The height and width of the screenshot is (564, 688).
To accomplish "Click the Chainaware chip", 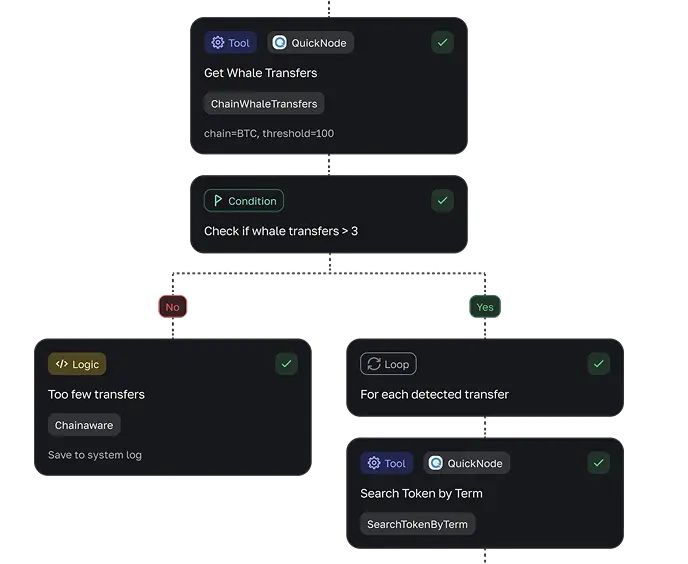I will coord(84,425).
